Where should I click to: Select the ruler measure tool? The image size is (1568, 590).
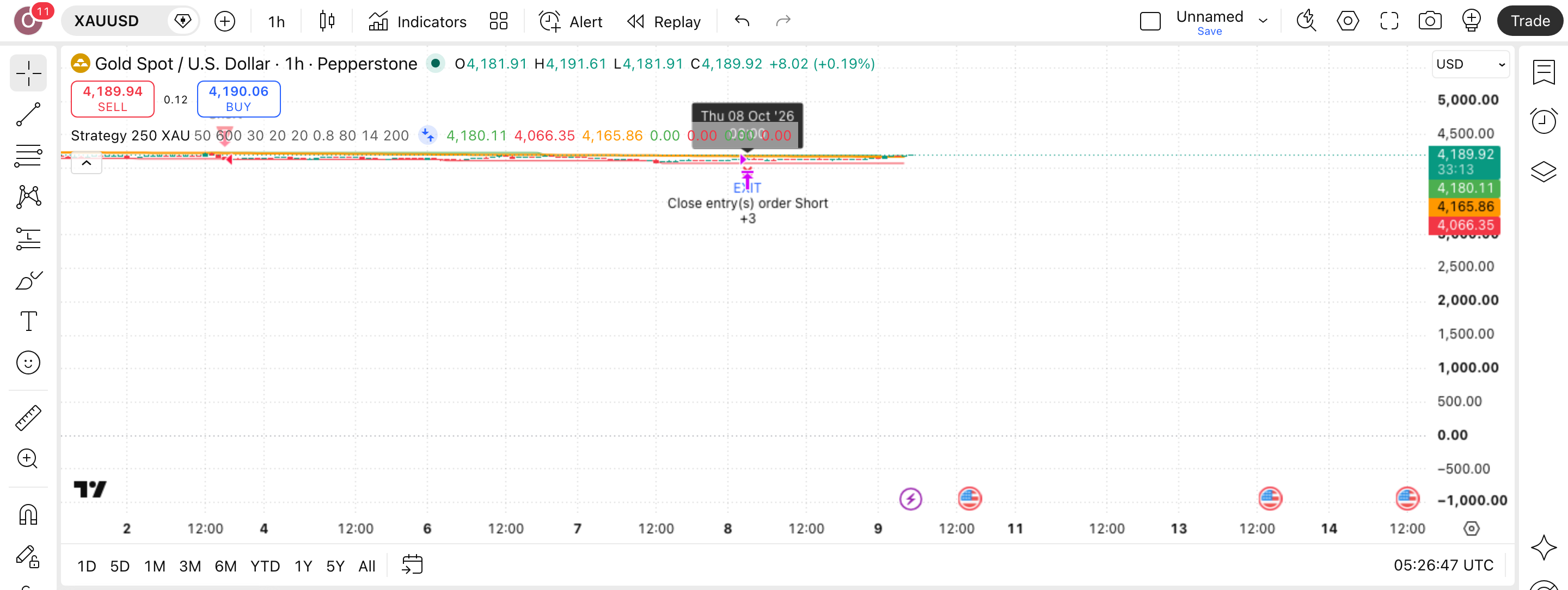click(x=28, y=418)
